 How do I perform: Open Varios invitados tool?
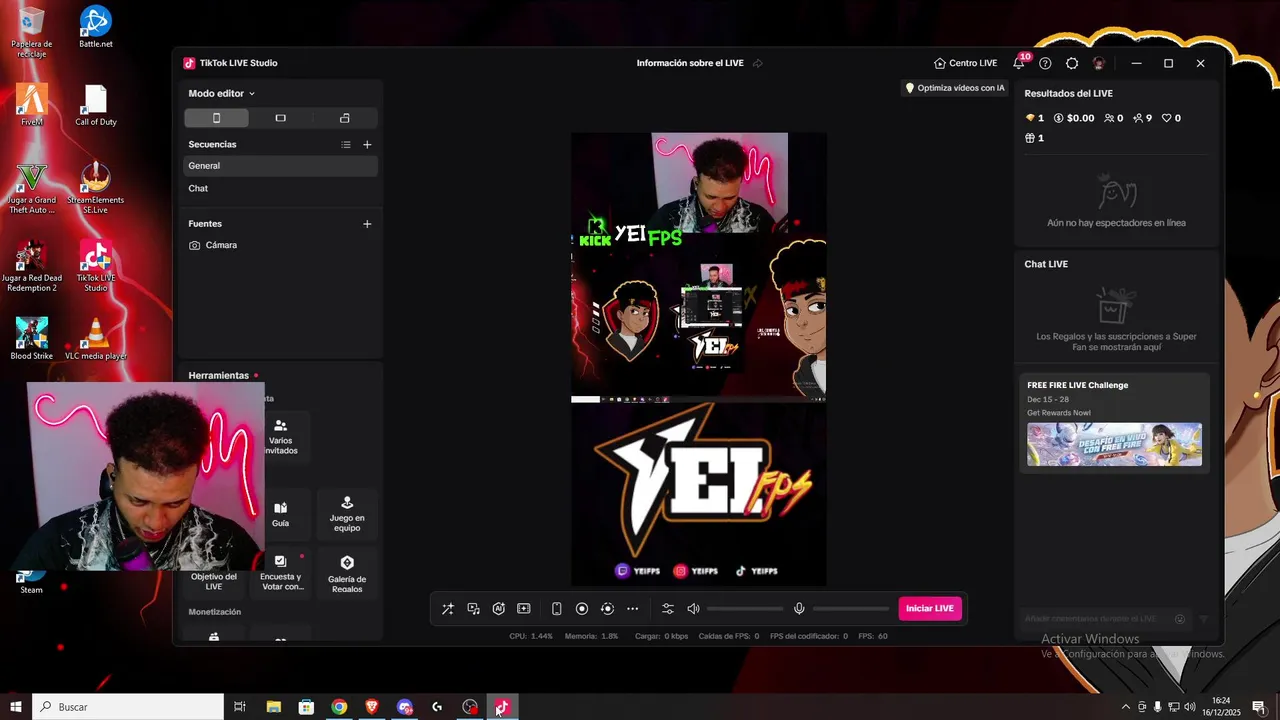[x=281, y=437]
